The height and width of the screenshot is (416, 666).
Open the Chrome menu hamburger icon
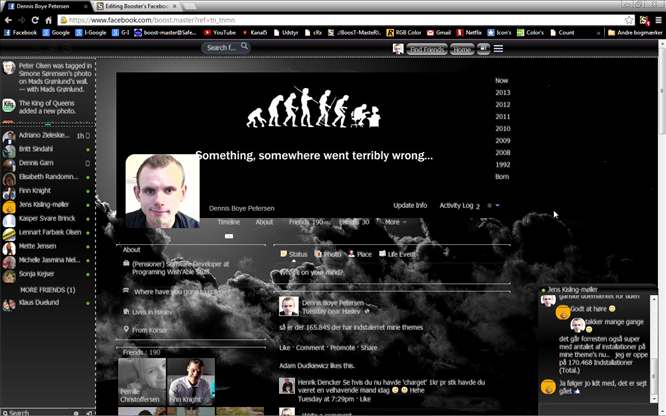point(658,20)
